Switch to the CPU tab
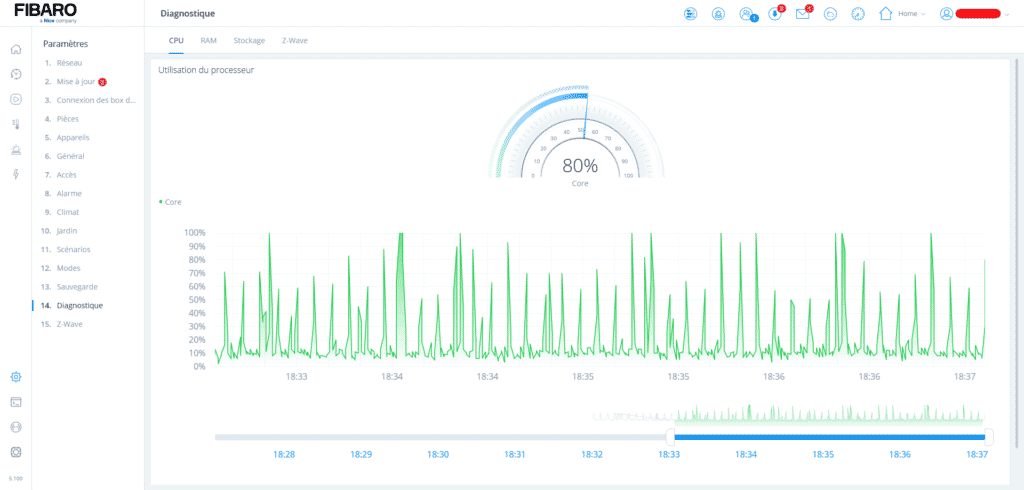Image resolution: width=1024 pixels, height=490 pixels. coord(176,41)
